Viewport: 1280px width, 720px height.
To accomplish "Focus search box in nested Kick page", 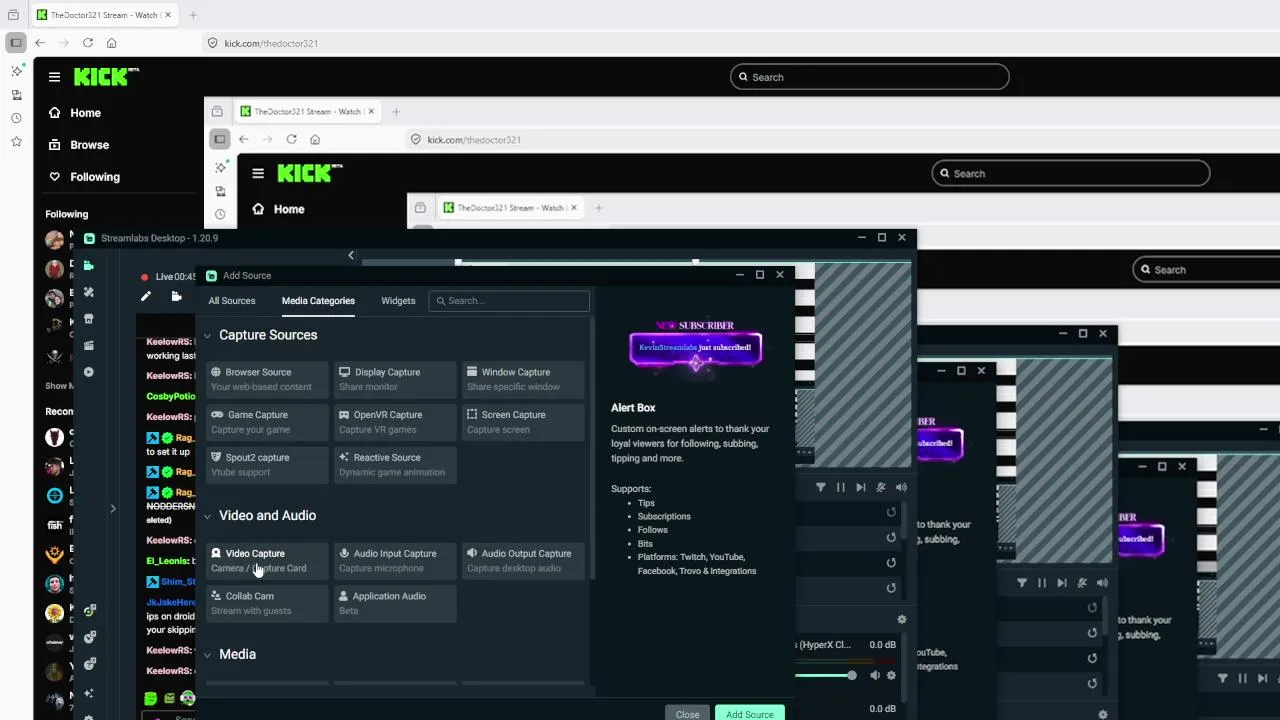I will pyautogui.click(x=1071, y=173).
